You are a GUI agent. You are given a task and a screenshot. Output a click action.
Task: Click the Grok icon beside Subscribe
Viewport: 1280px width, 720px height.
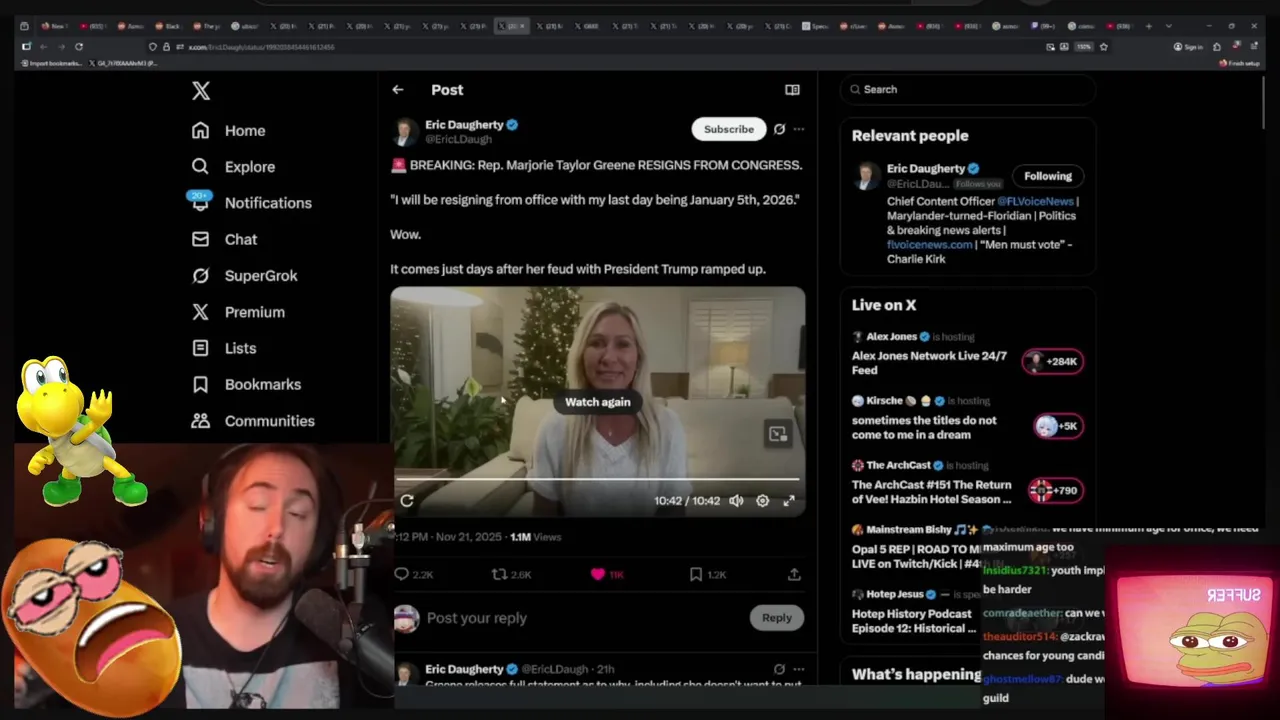pyautogui.click(x=779, y=129)
